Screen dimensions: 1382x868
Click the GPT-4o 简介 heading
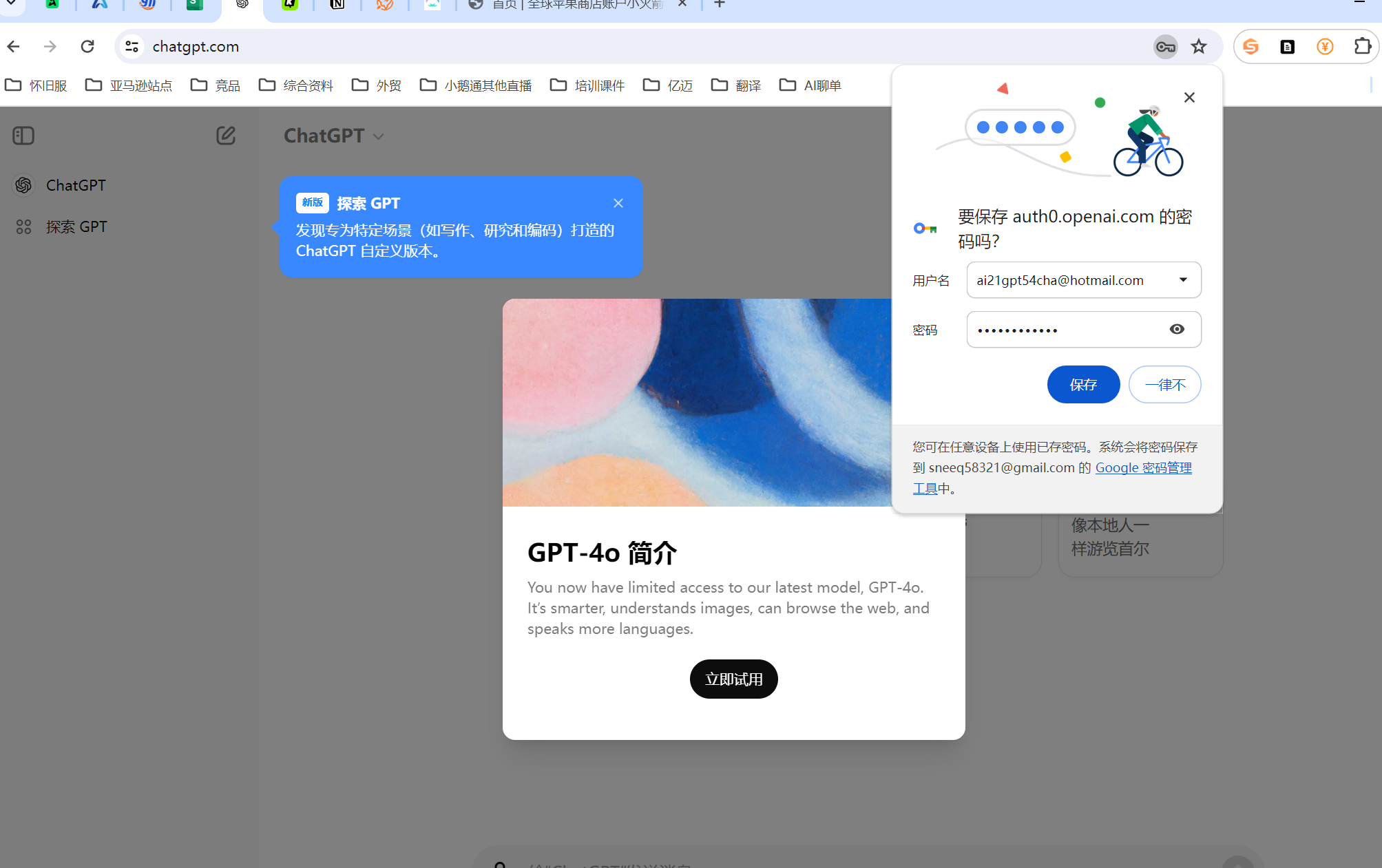point(603,553)
